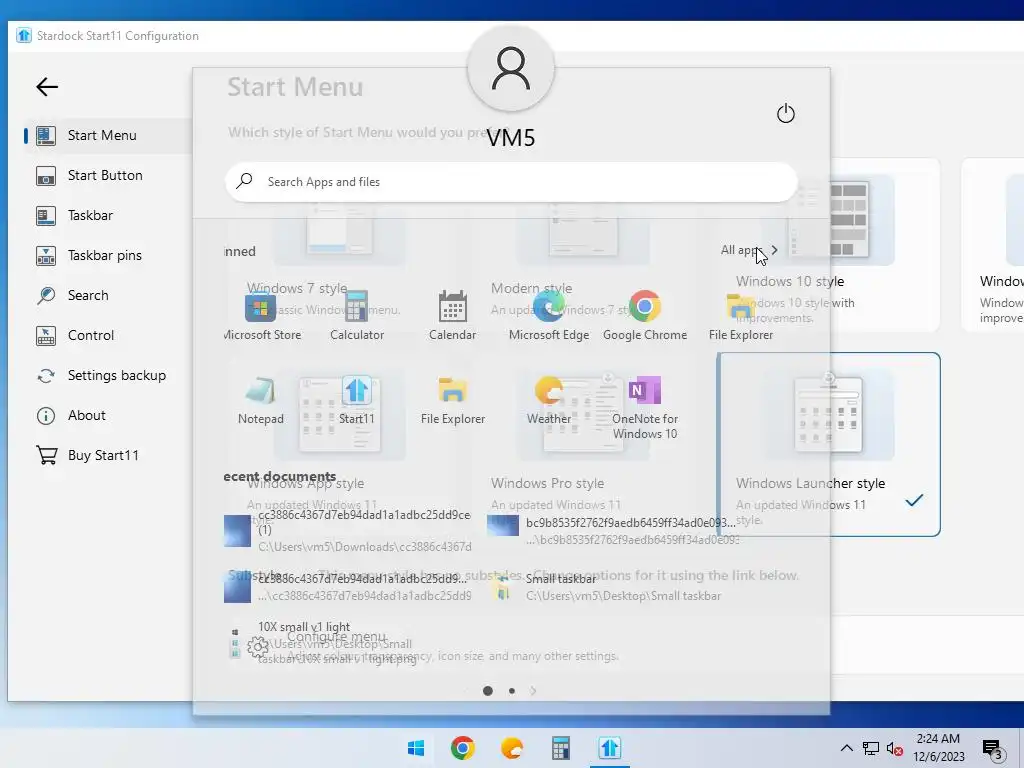Open File Explorer beside Google Chrome
The image size is (1024, 768).
741,317
